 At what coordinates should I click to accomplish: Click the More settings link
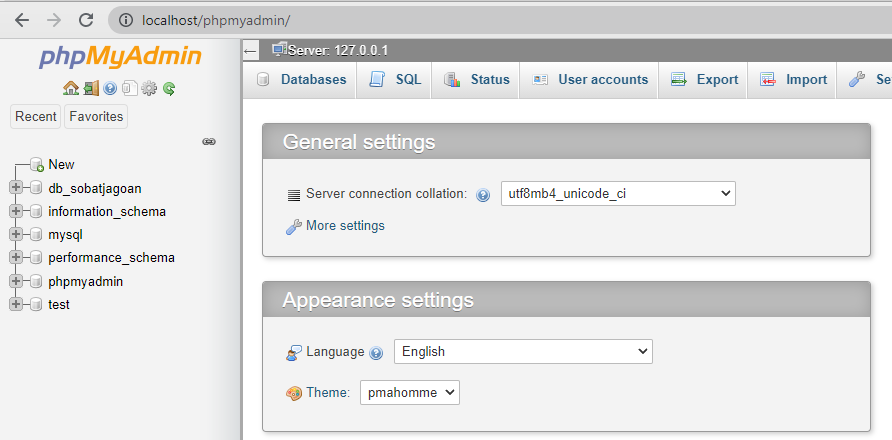click(x=345, y=226)
